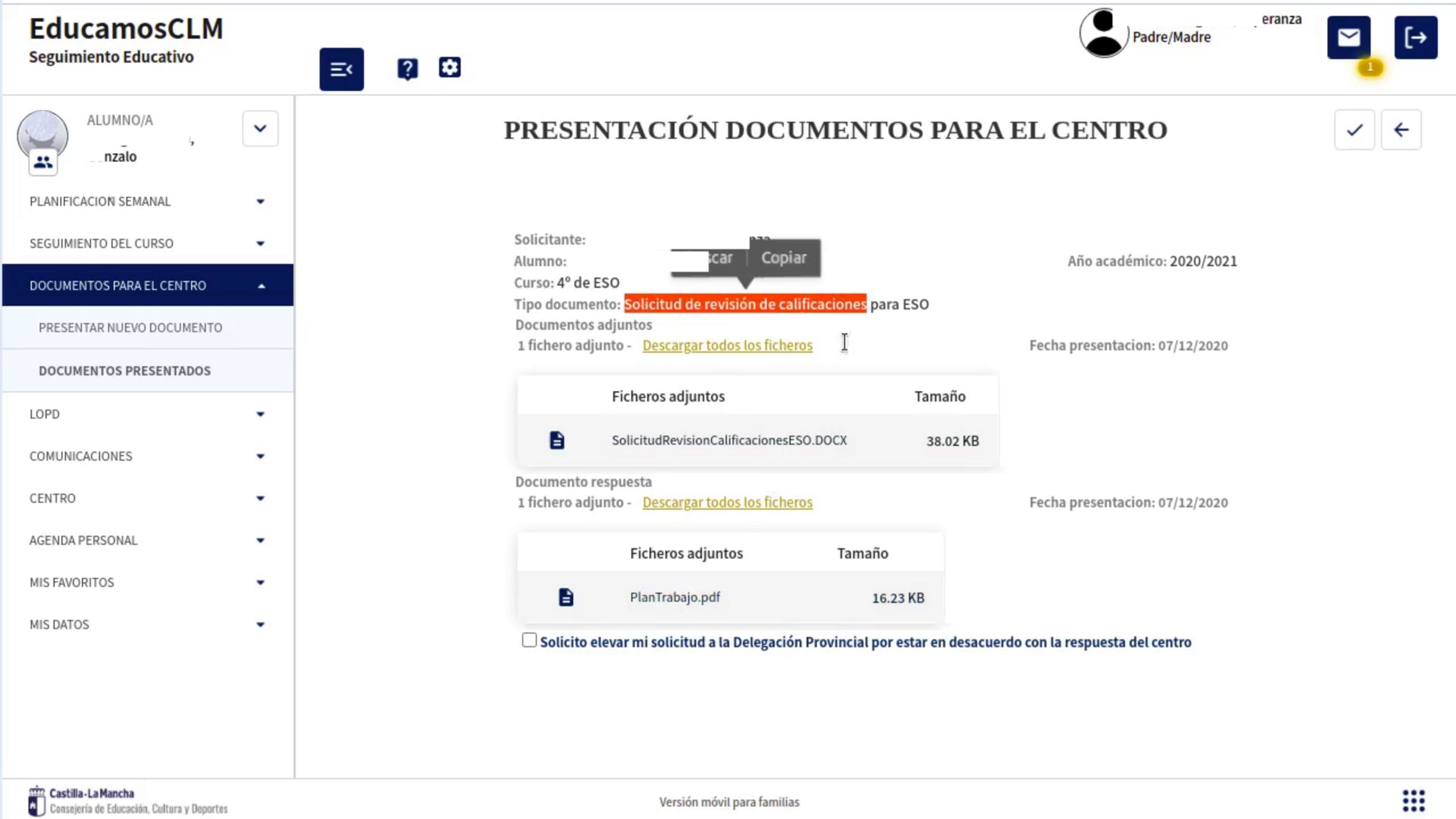Open the mail messages icon
Viewport: 1456px width, 819px height.
click(x=1348, y=38)
